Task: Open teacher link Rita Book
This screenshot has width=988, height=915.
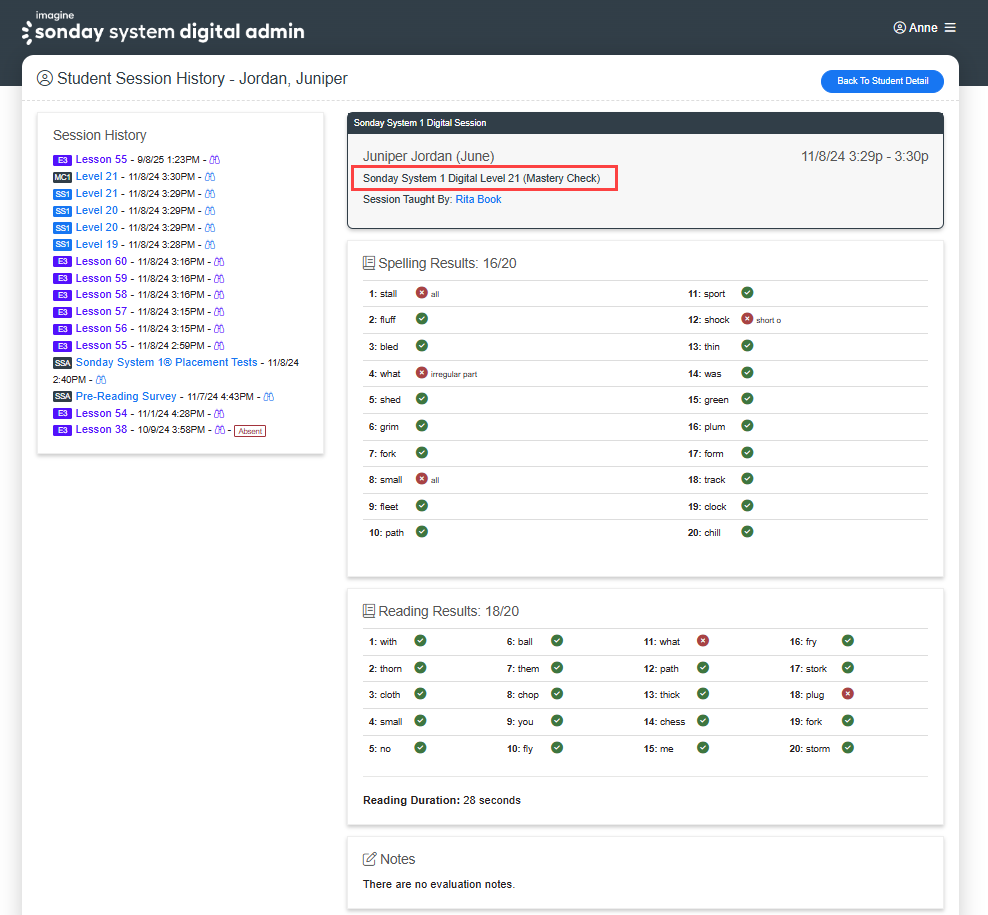Action: tap(478, 200)
